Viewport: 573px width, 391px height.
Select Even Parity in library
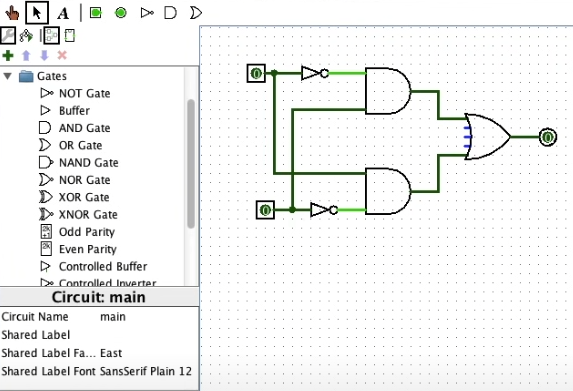[78, 249]
